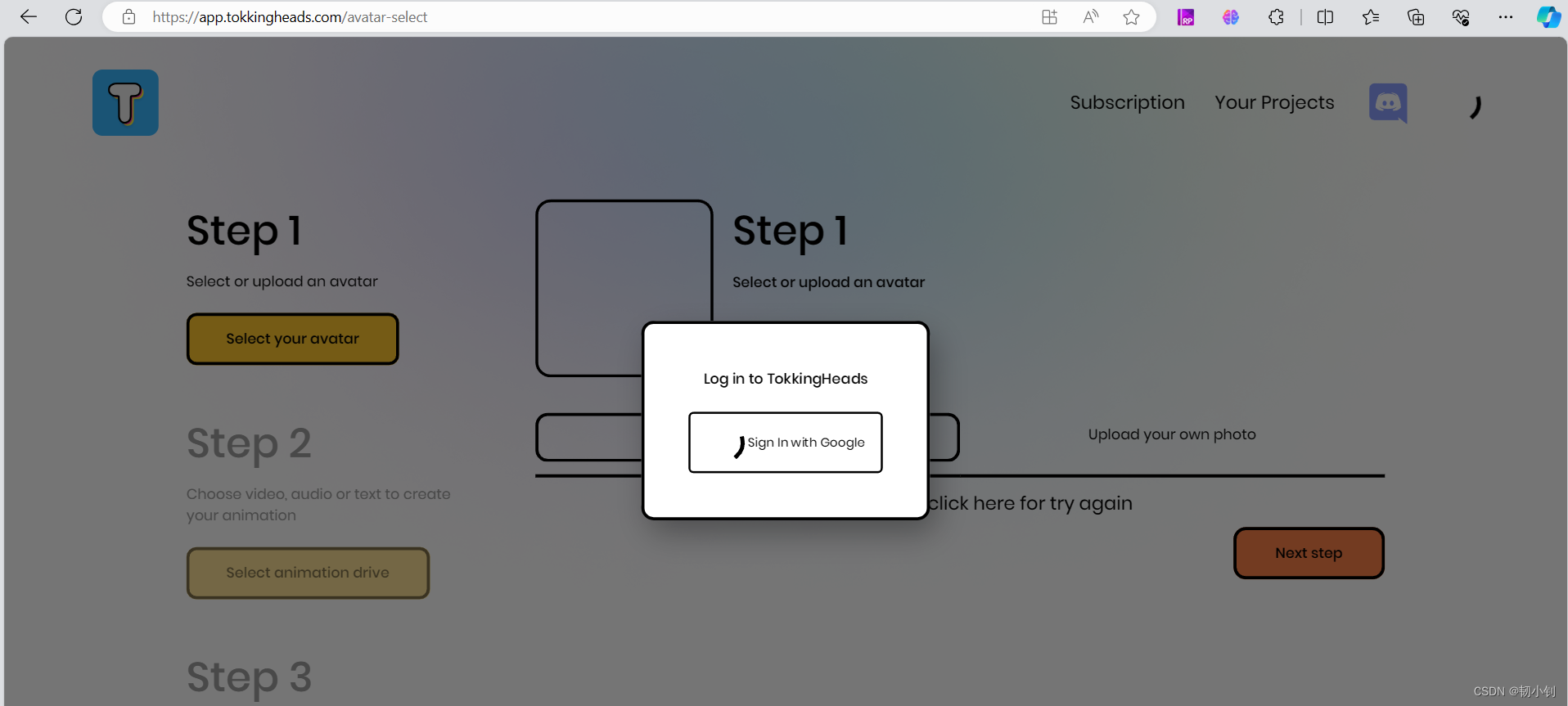1568x706 pixels.
Task: Click the click here for try again link
Action: point(1030,503)
